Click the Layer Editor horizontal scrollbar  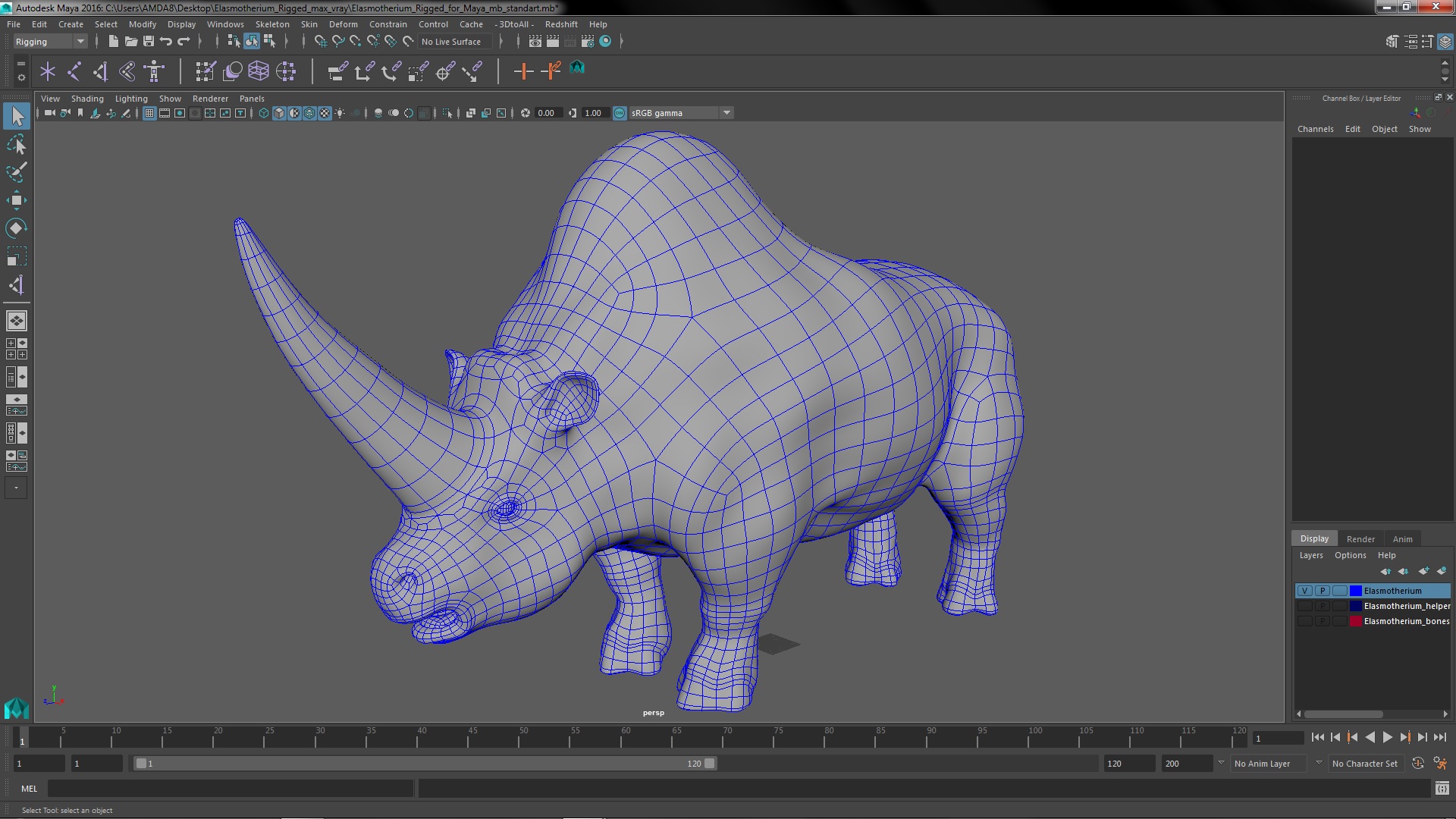tap(1343, 714)
